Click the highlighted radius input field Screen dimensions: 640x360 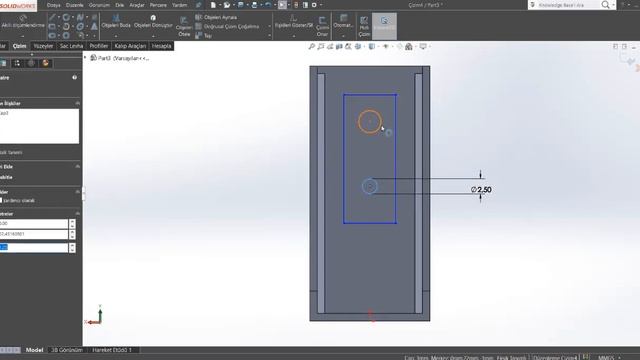click(34, 247)
